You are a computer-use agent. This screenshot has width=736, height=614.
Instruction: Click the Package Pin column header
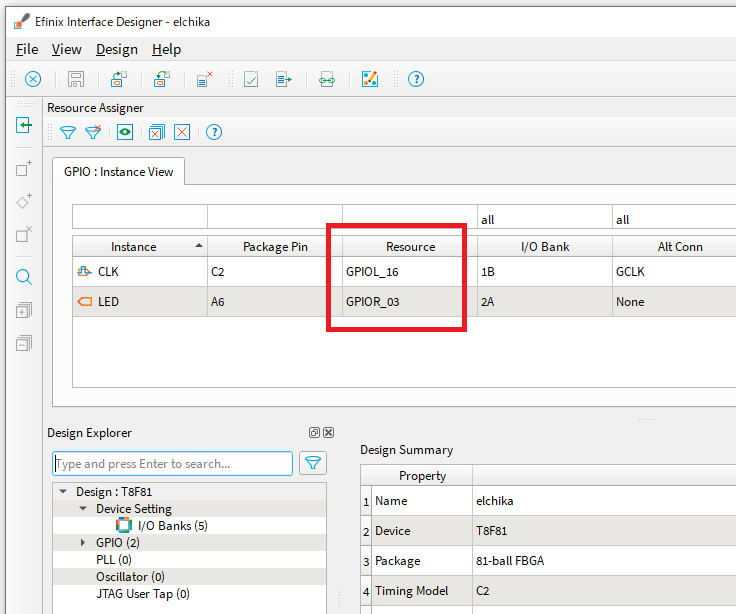(275, 246)
